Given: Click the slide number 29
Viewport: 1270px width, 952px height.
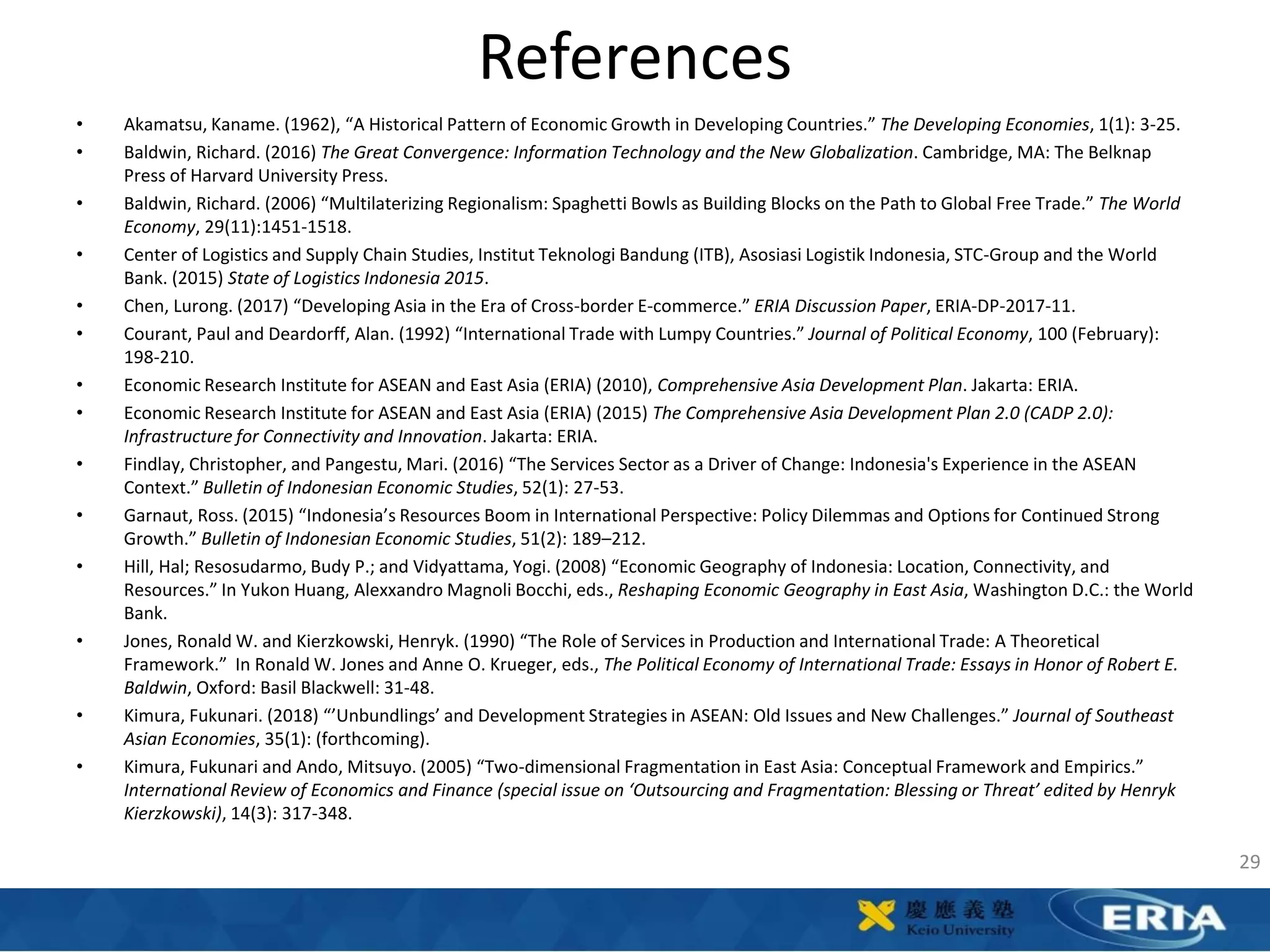Looking at the screenshot, I should [x=1249, y=862].
